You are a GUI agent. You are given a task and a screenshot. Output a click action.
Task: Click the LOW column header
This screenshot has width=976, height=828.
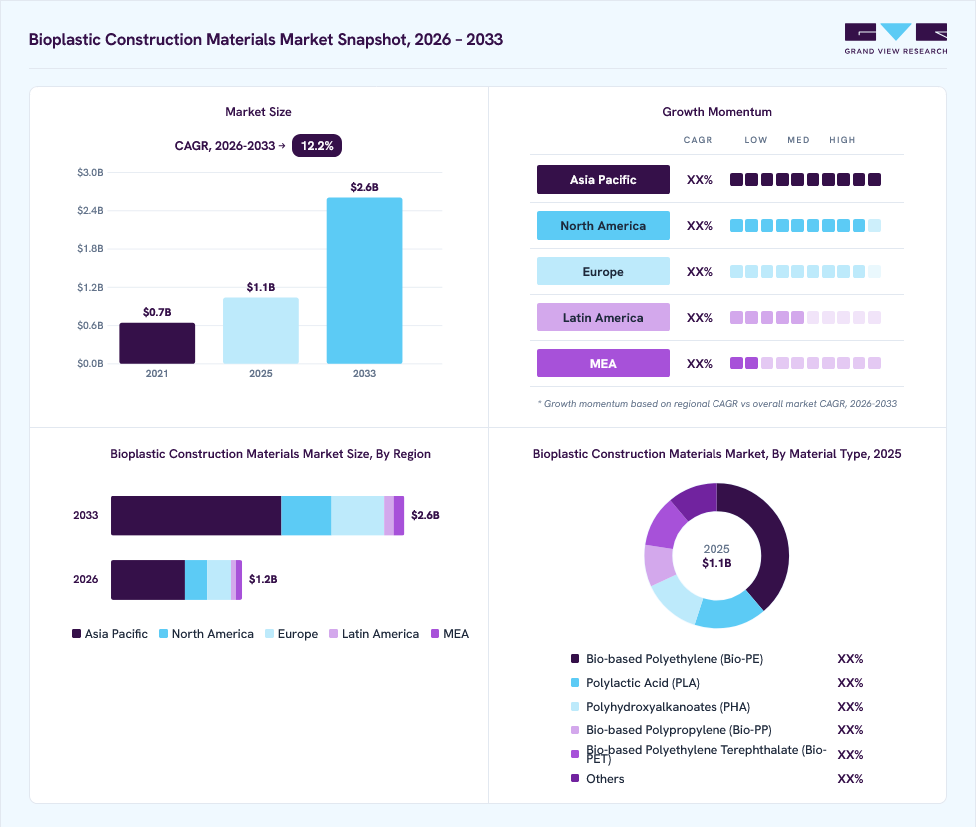point(756,140)
